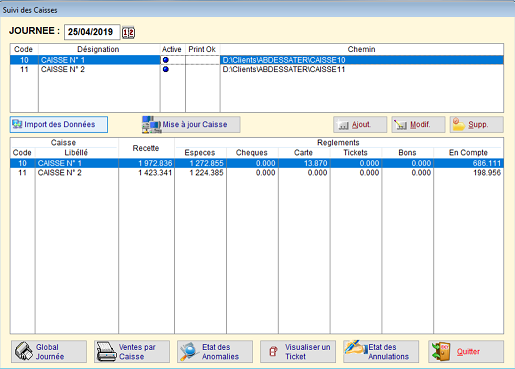515x369 pixels.
Task: Click the Carte column header
Action: 303,153
